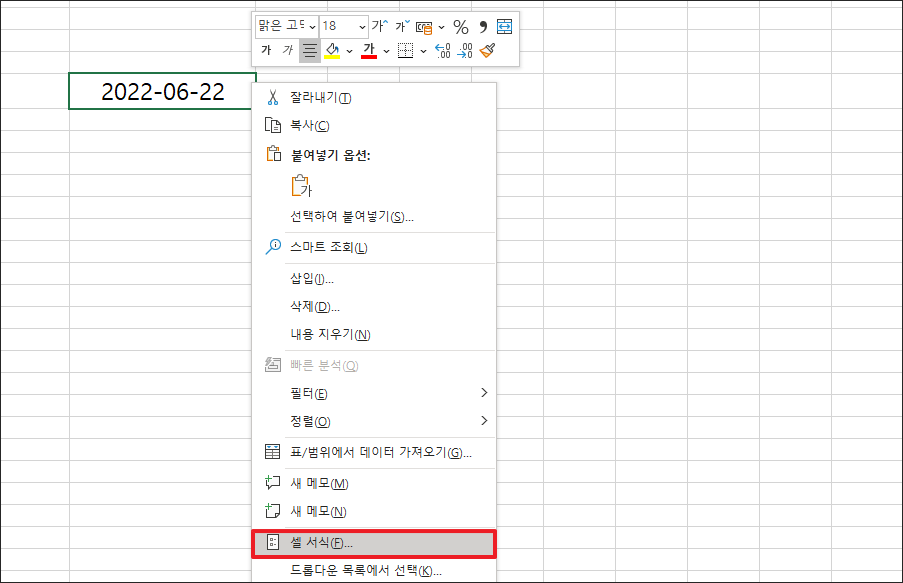Open the font name dropdown
The height and width of the screenshot is (583, 903).
coord(311,27)
